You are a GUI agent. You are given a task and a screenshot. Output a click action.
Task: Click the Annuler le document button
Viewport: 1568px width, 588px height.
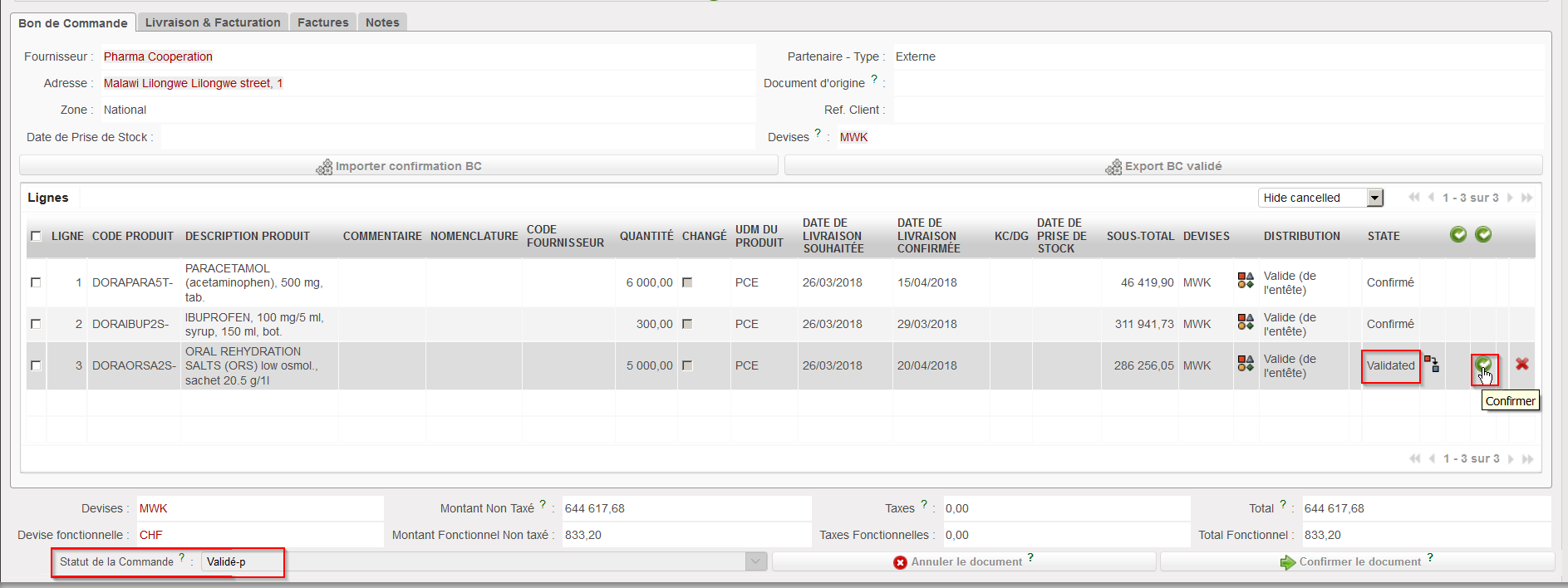(x=964, y=562)
